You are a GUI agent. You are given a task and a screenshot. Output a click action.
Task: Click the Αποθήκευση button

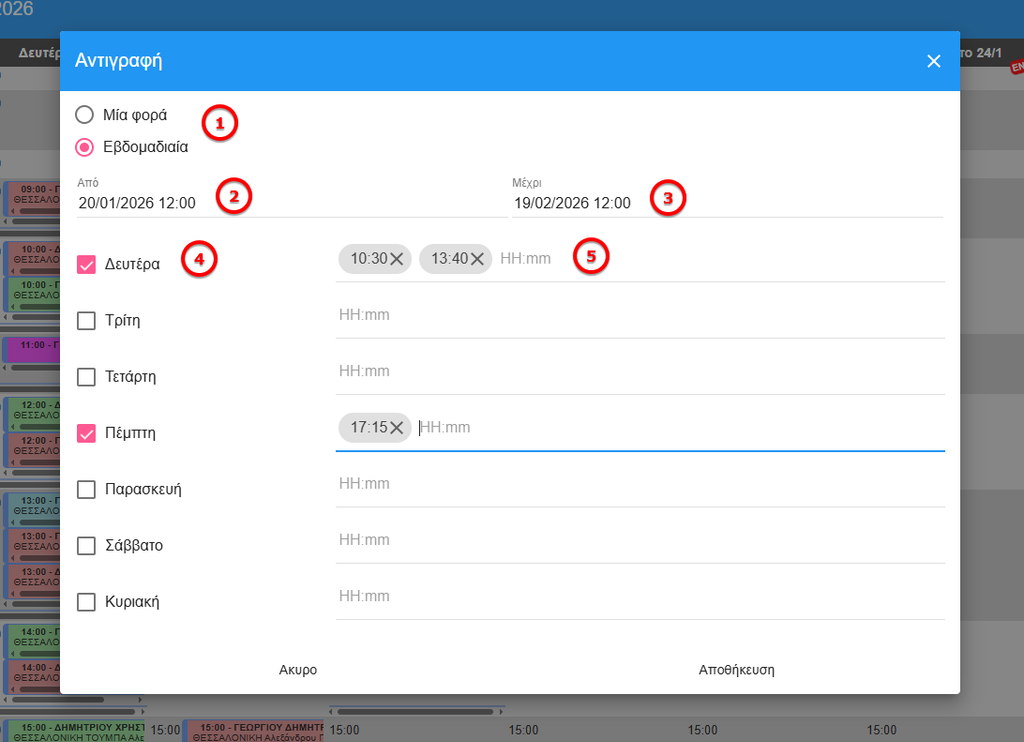click(736, 669)
